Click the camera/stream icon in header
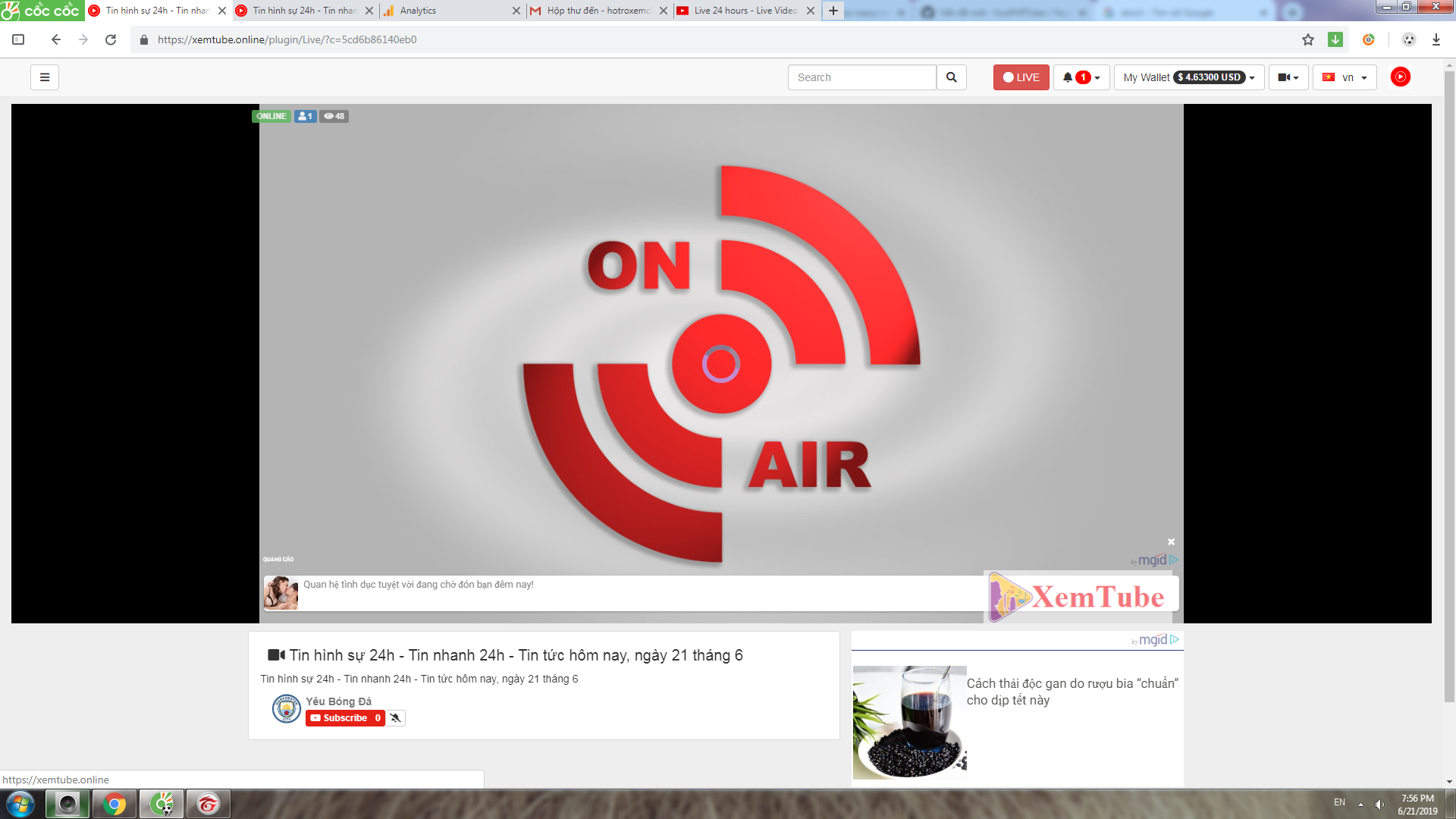 [x=1284, y=77]
